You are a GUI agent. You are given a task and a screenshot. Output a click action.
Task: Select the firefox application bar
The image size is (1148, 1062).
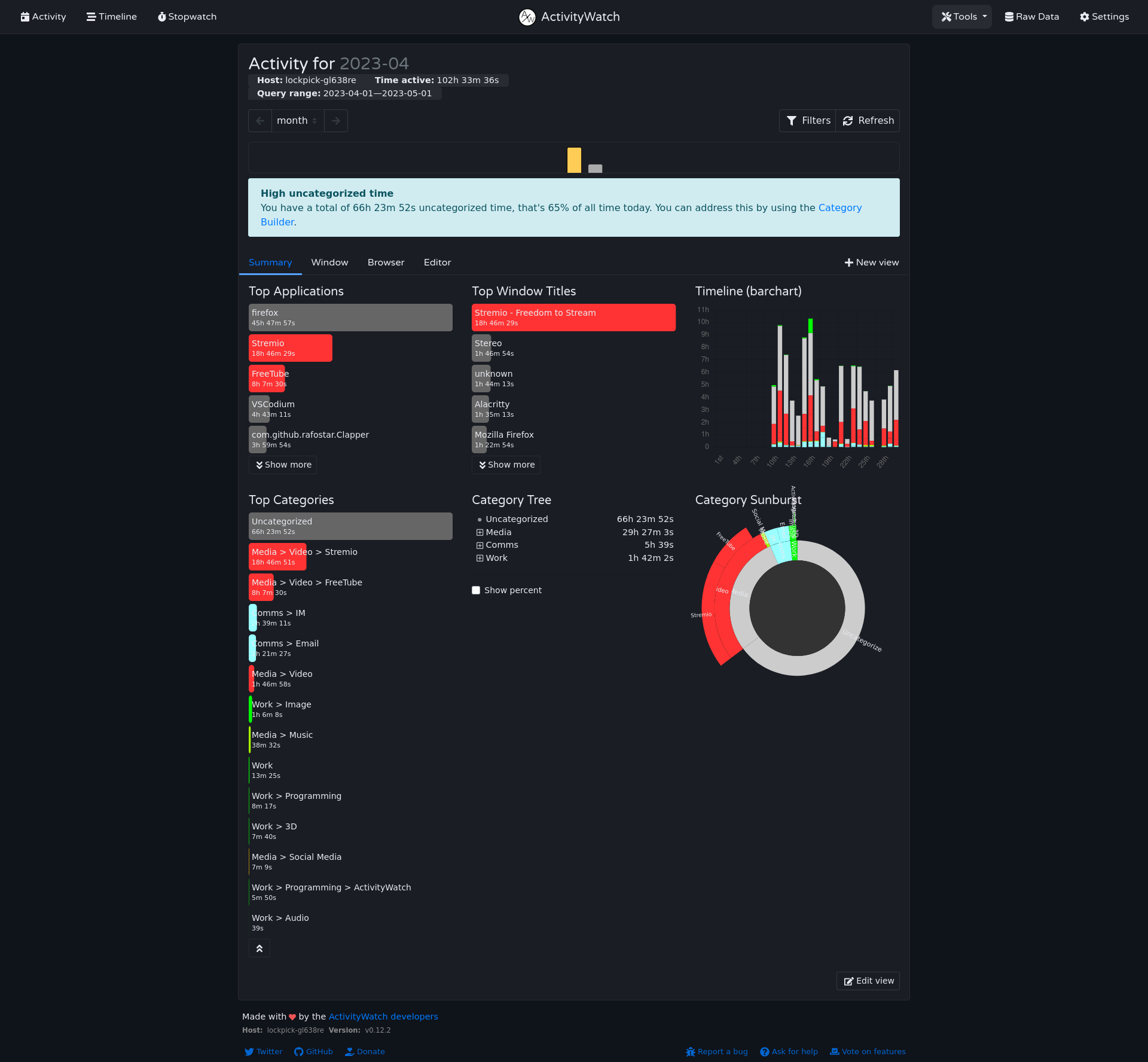click(350, 318)
